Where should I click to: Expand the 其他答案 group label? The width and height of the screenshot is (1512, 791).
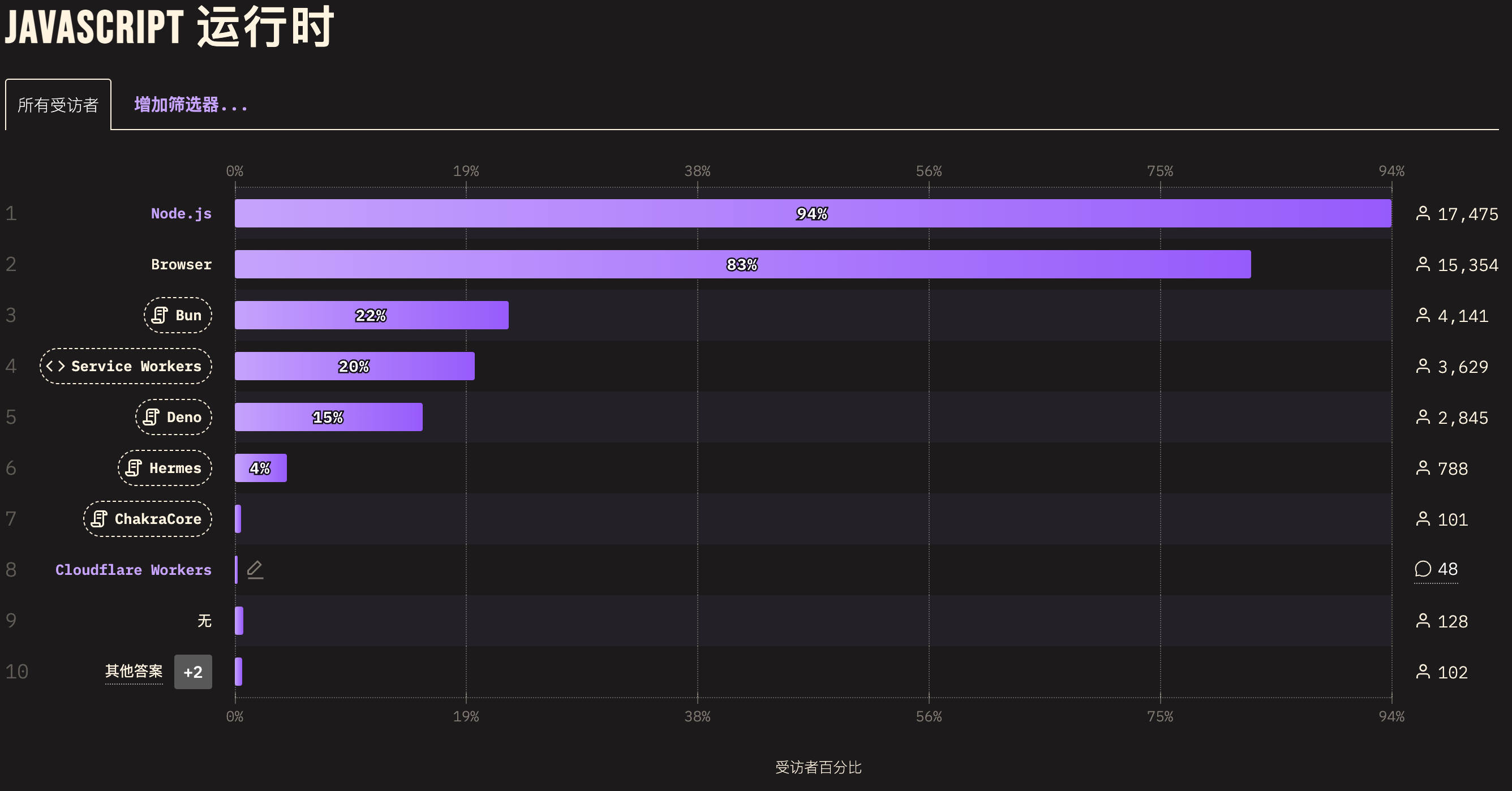point(134,671)
